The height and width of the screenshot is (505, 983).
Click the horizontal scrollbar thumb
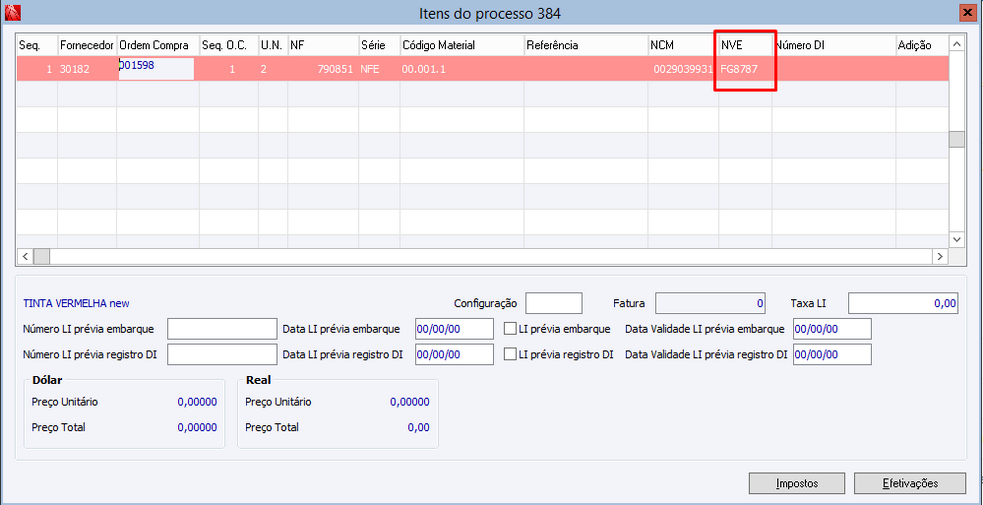coord(41,256)
